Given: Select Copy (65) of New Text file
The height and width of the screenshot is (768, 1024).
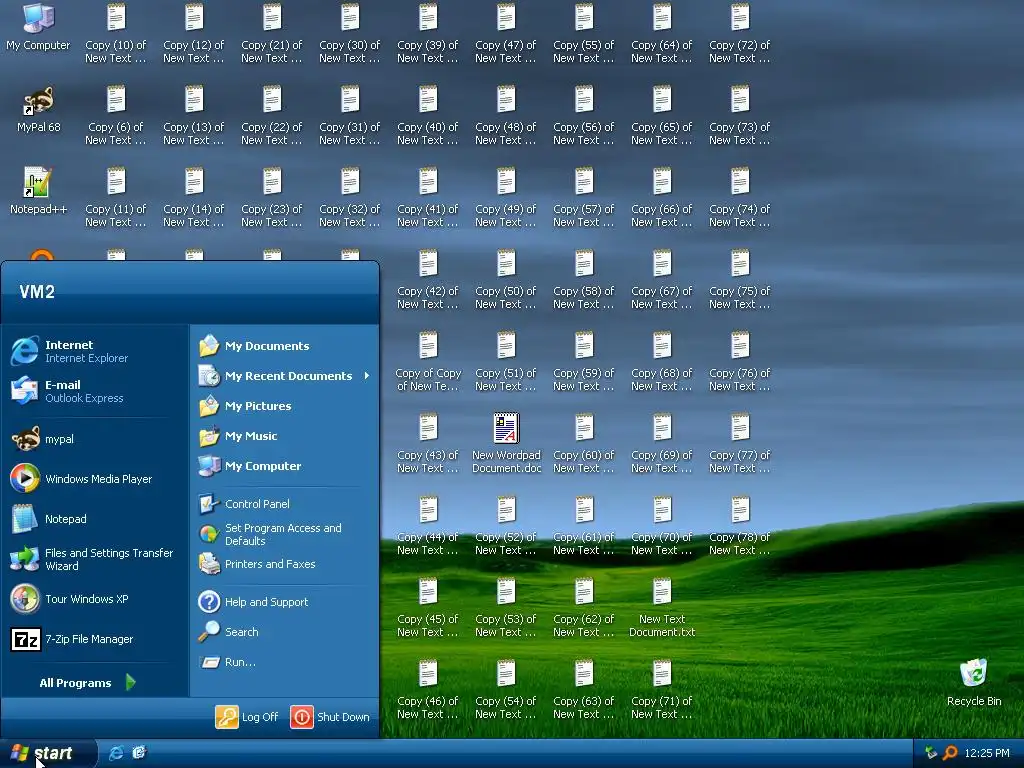Looking at the screenshot, I should pyautogui.click(x=662, y=116).
